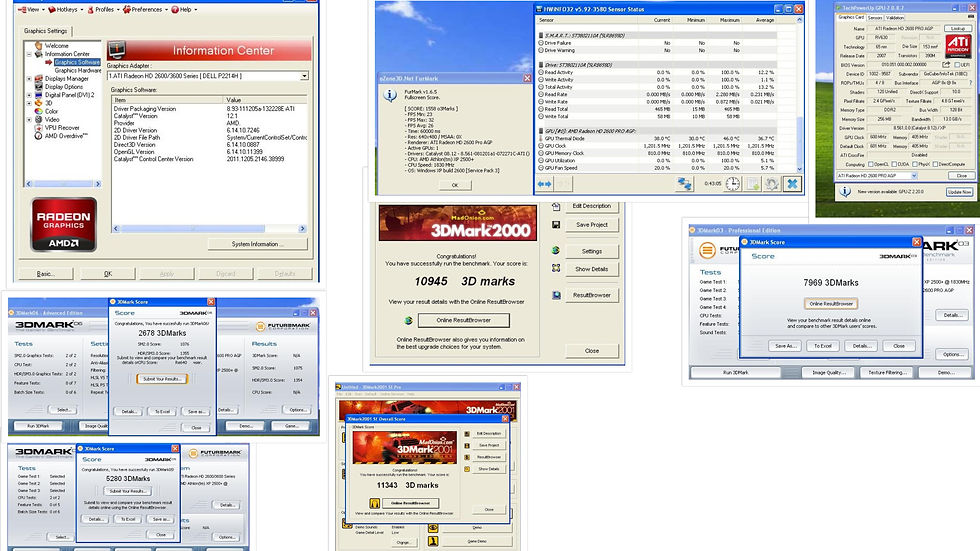Click the BIOS export share icon in GPU-Z
The width and height of the screenshot is (980, 551).
pos(946,64)
